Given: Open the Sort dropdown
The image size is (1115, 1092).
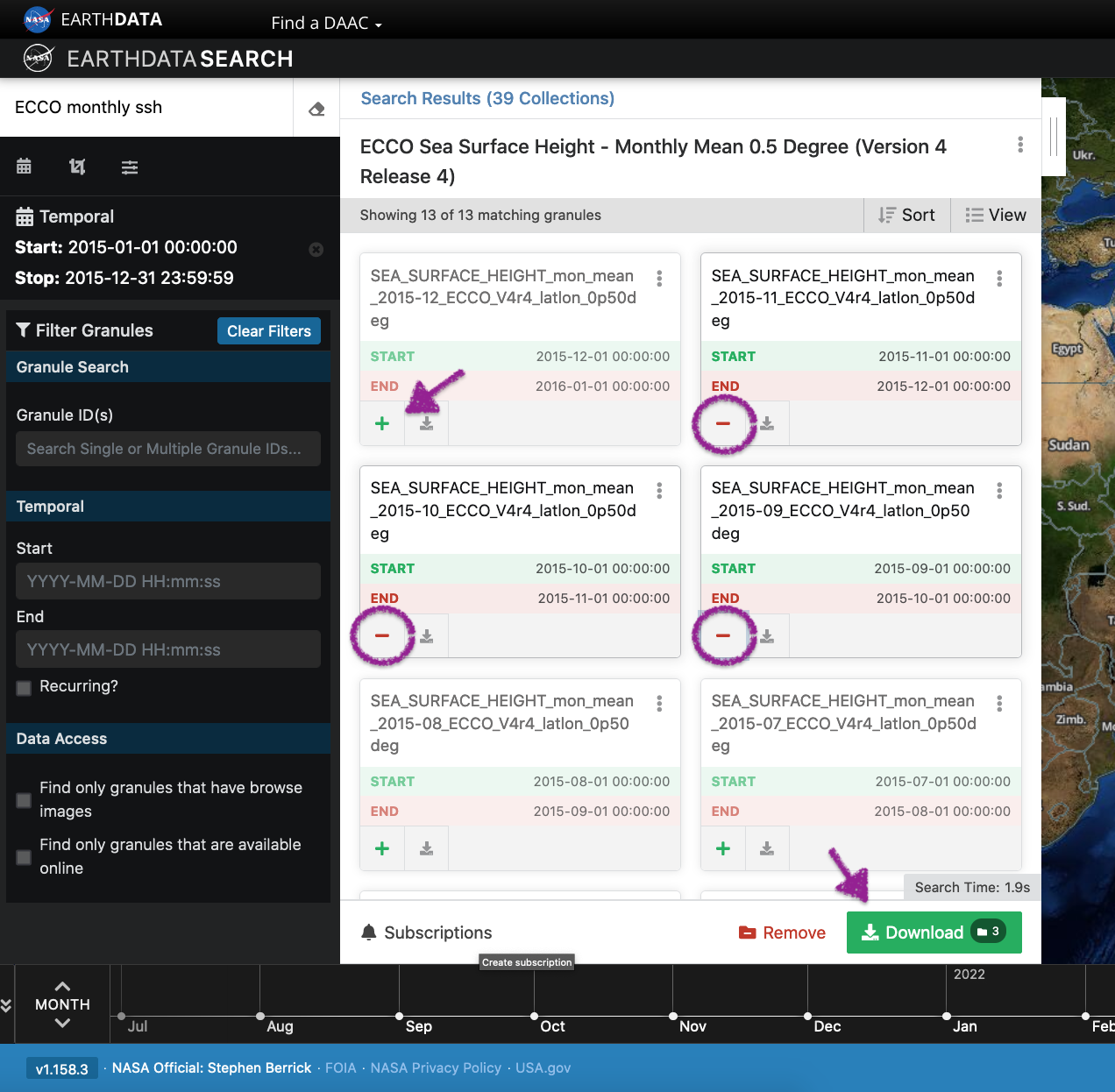Looking at the screenshot, I should point(907,216).
